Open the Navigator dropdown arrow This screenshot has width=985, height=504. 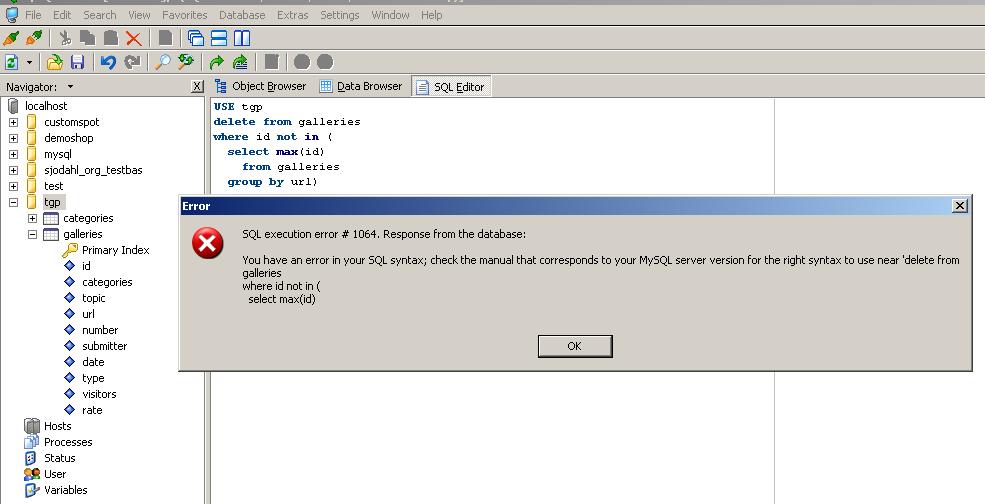tap(70, 87)
